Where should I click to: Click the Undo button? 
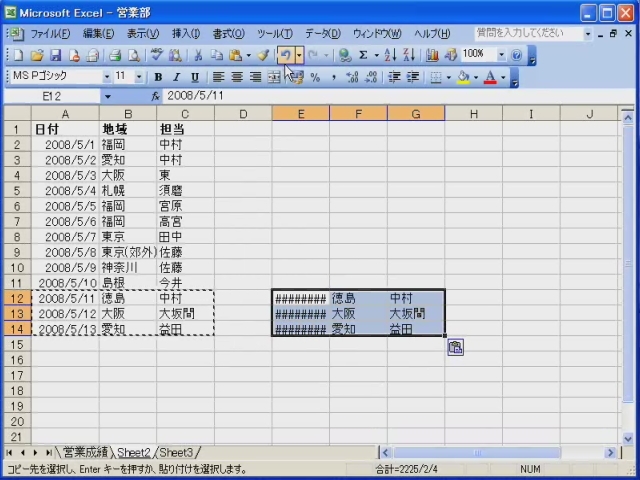(x=285, y=56)
